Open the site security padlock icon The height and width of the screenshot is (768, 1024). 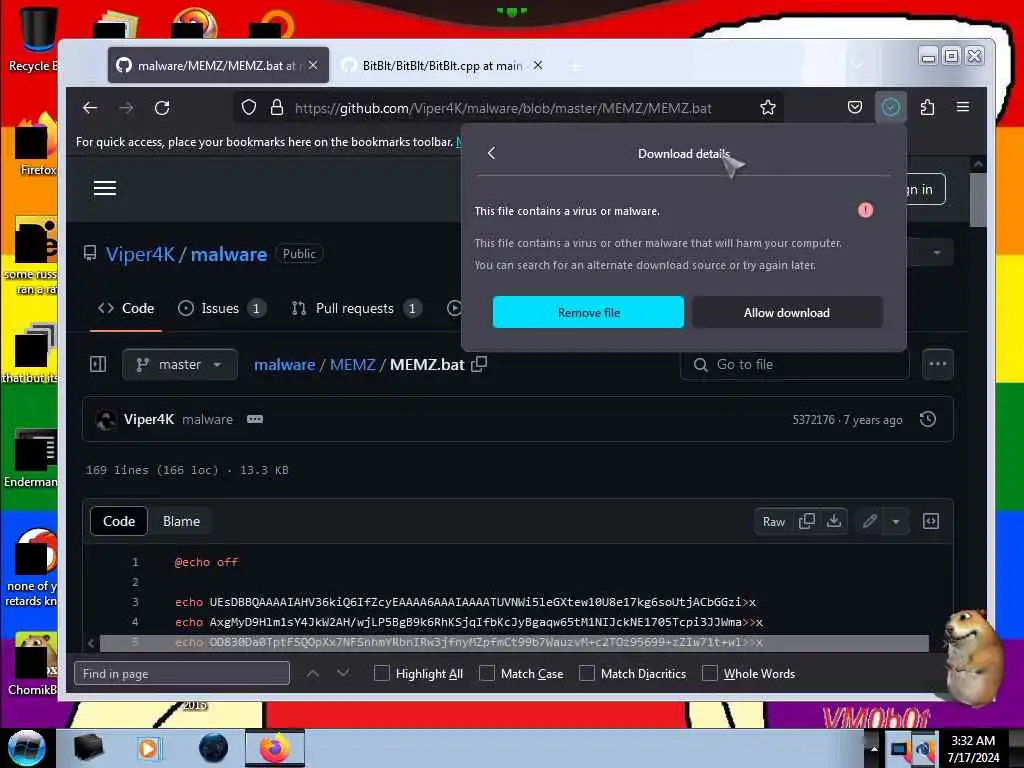click(277, 108)
